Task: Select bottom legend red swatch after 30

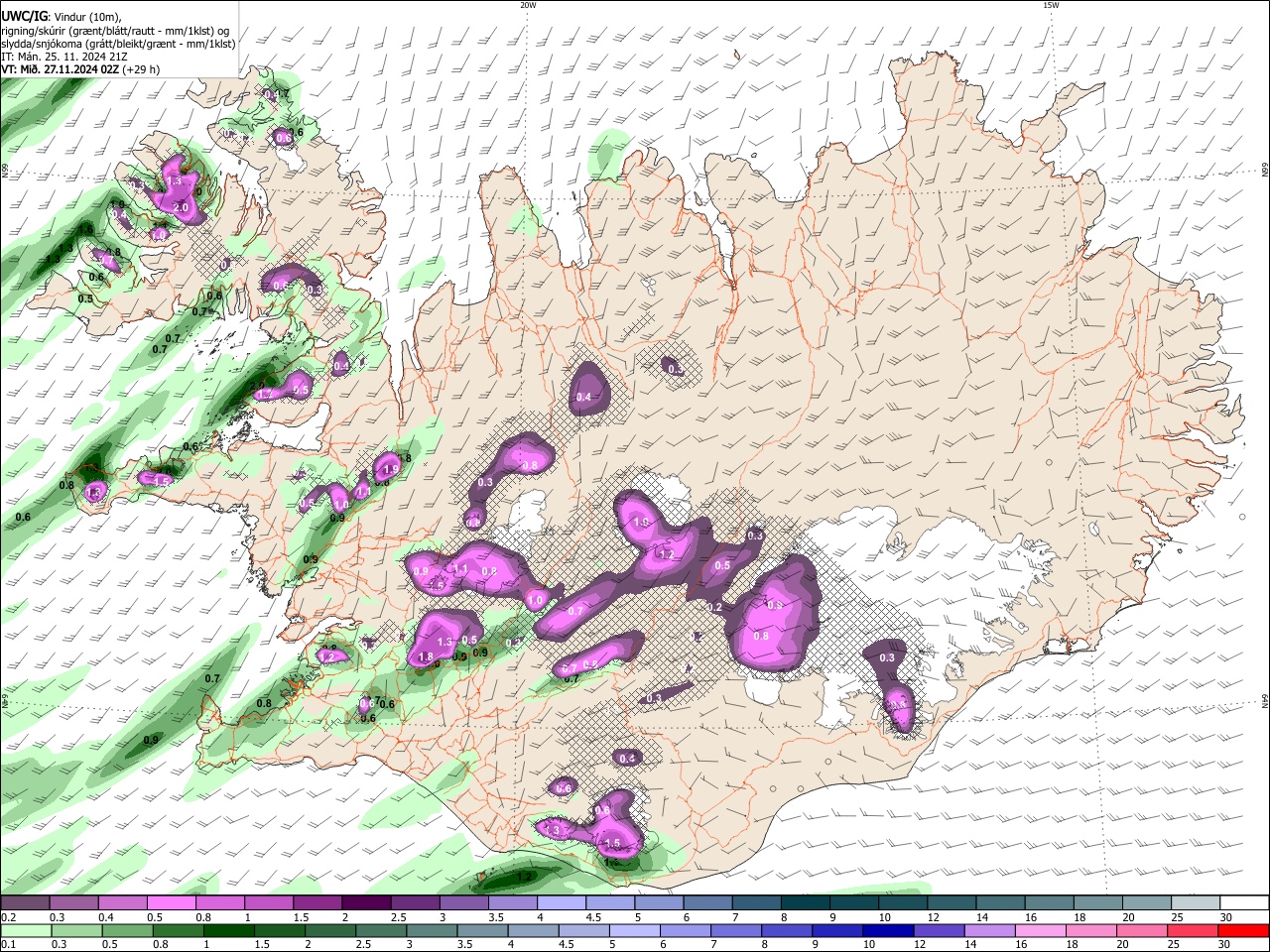Action: 1244,930
